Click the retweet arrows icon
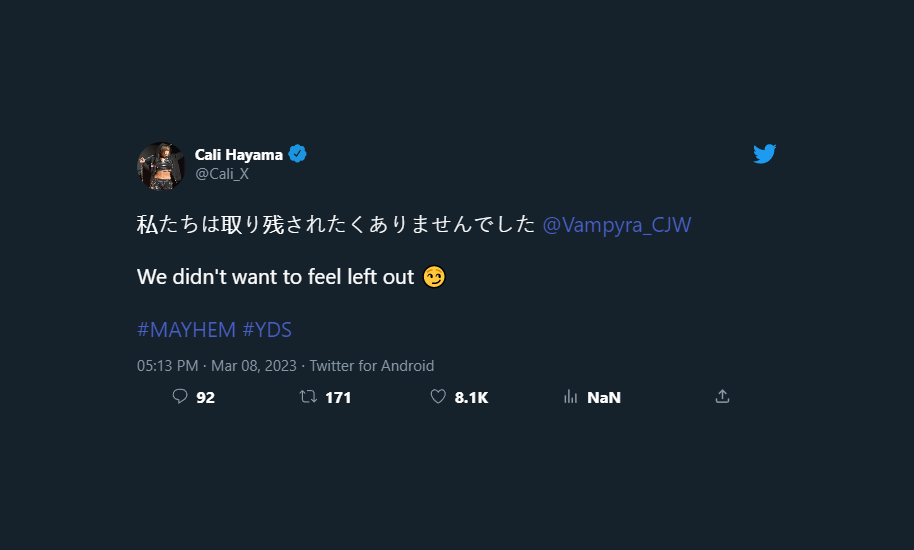The image size is (914, 550). pyautogui.click(x=308, y=397)
